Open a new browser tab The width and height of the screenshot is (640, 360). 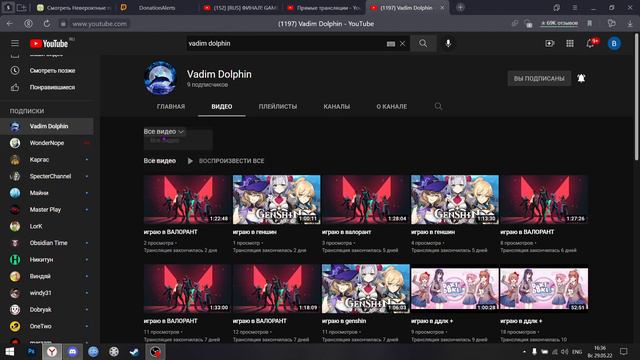(x=460, y=7)
